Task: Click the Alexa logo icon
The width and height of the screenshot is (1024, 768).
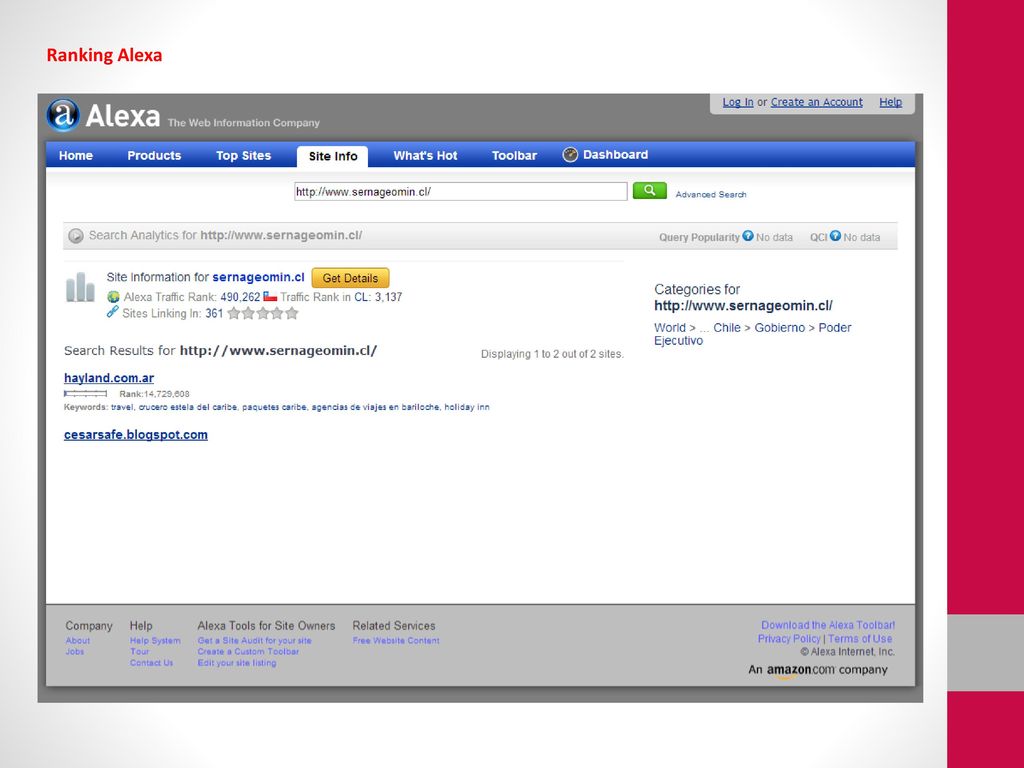Action: coord(63,115)
